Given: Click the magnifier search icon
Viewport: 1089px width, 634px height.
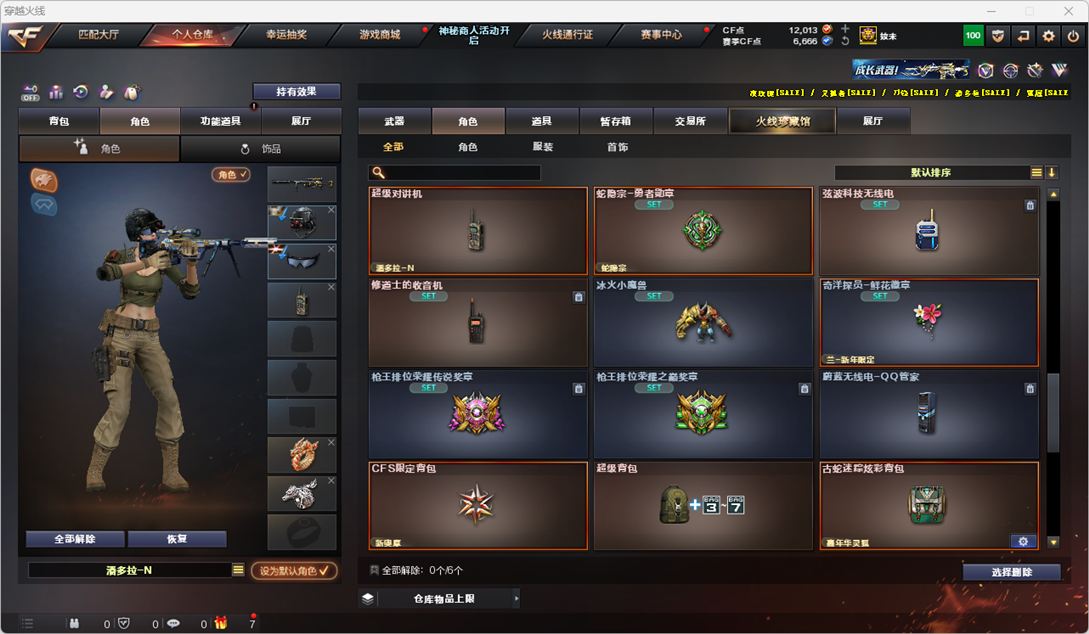Looking at the screenshot, I should point(379,173).
